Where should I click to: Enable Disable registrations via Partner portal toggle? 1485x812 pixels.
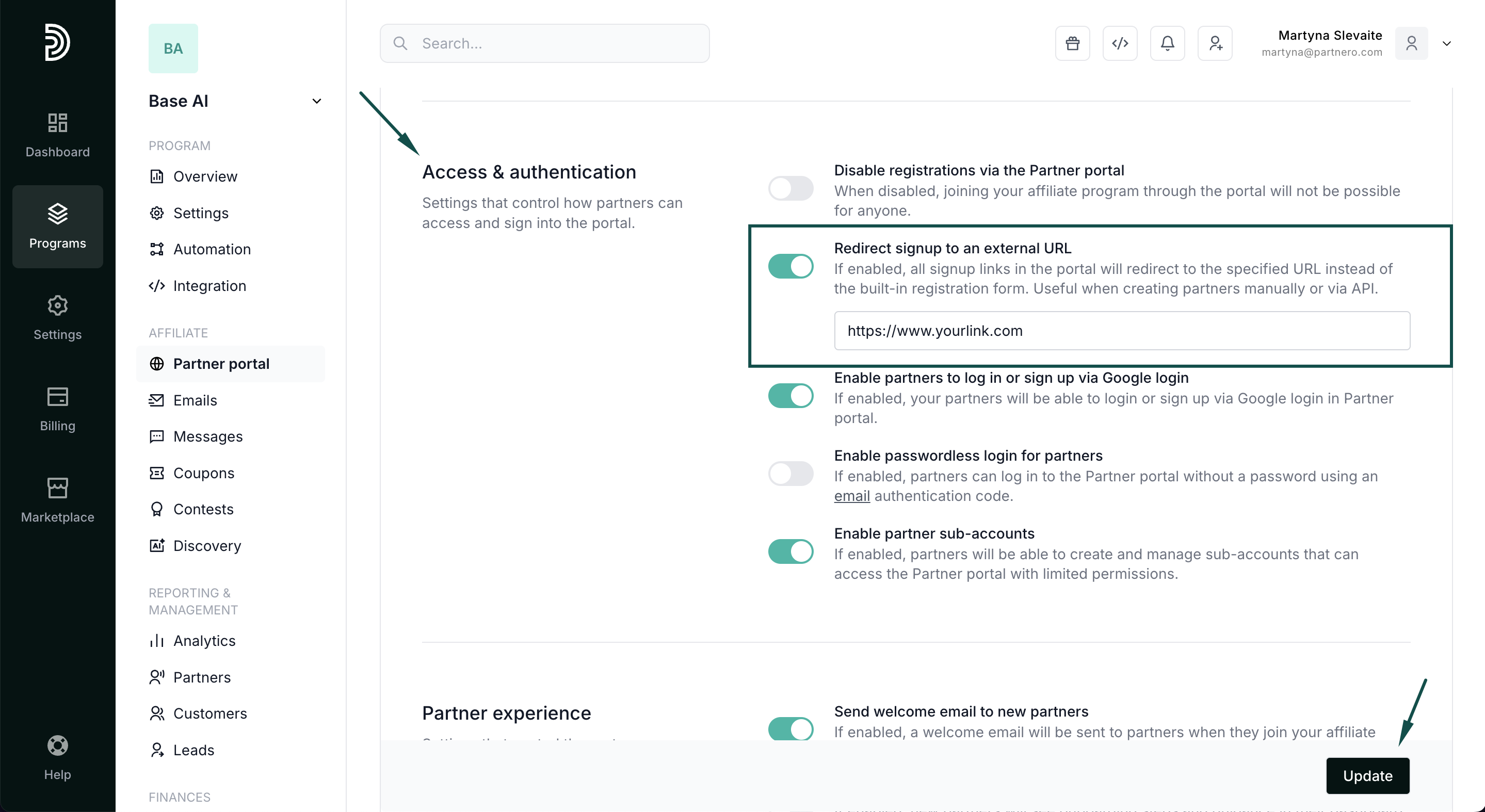[790, 188]
